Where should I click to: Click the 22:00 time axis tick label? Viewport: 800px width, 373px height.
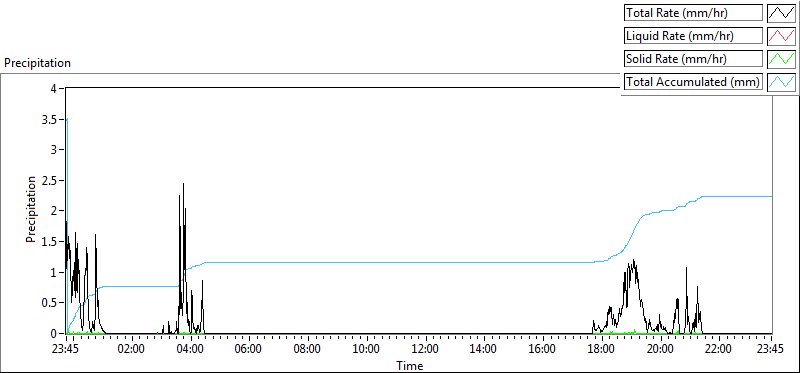point(719,350)
